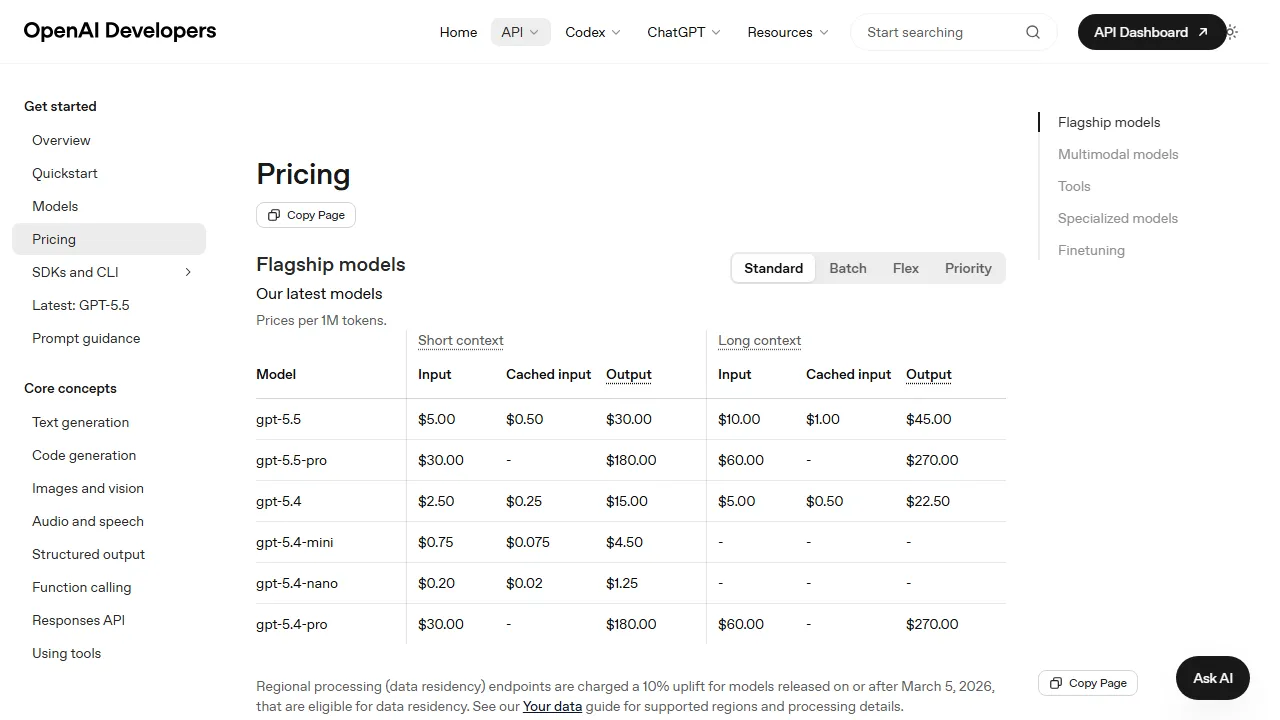Click the gpt-5.5-pro model name

click(291, 460)
